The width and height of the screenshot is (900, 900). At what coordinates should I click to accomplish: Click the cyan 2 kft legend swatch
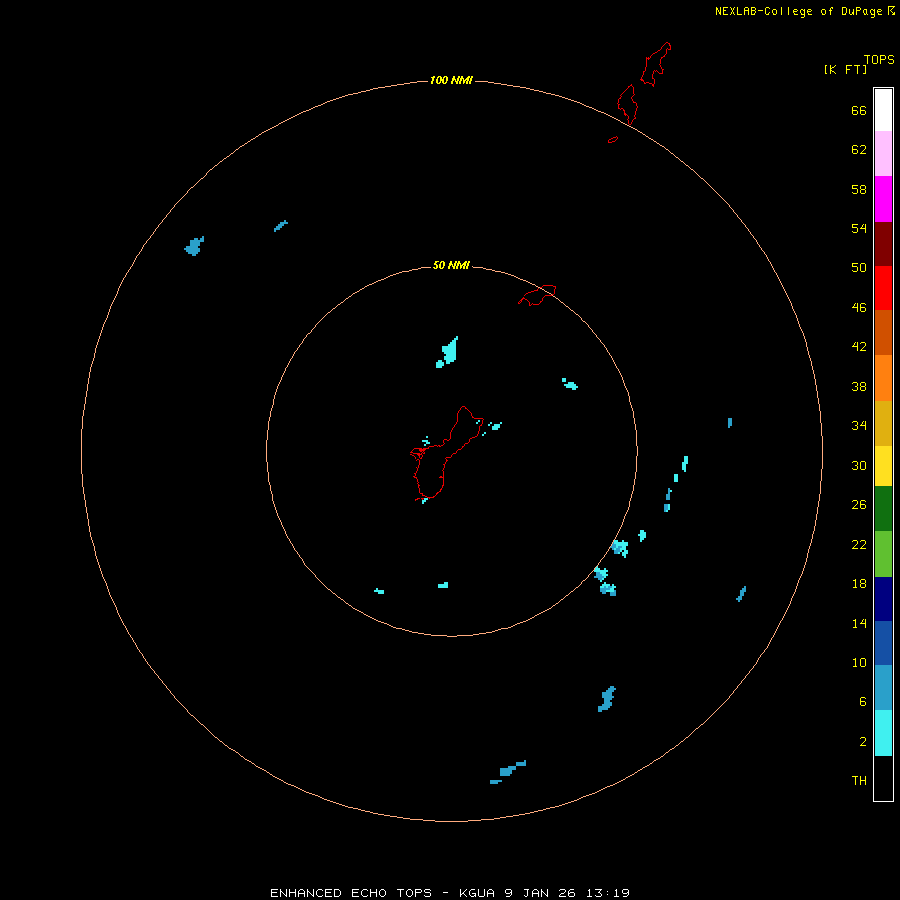point(883,732)
